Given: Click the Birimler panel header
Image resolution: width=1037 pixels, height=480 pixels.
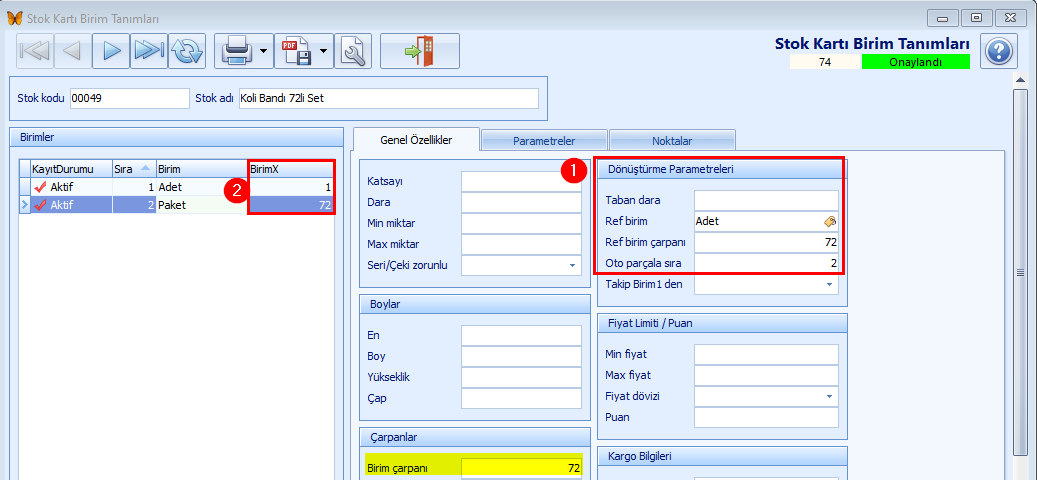Looking at the screenshot, I should coord(177,138).
